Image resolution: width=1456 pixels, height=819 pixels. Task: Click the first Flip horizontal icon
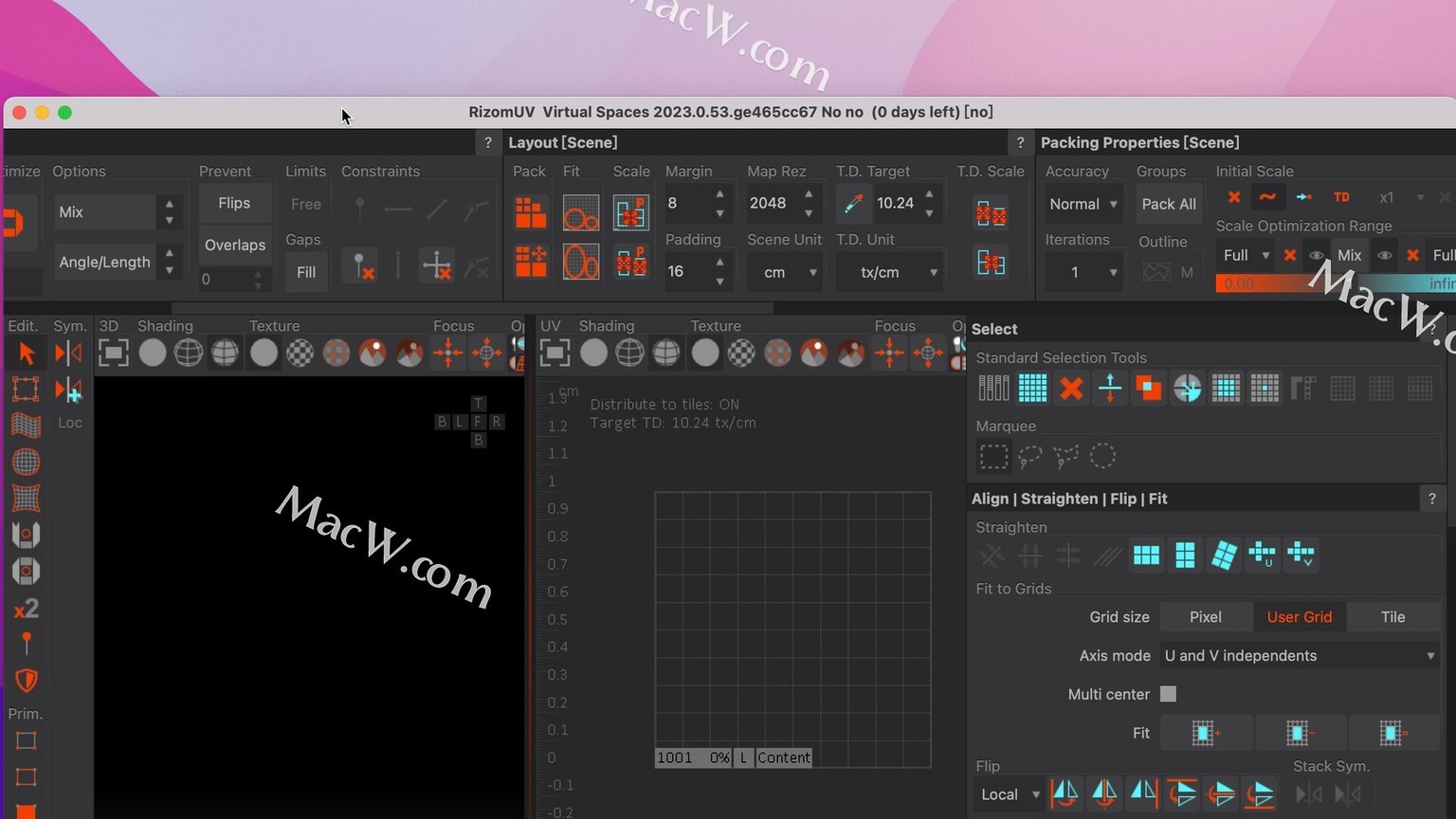1065,793
